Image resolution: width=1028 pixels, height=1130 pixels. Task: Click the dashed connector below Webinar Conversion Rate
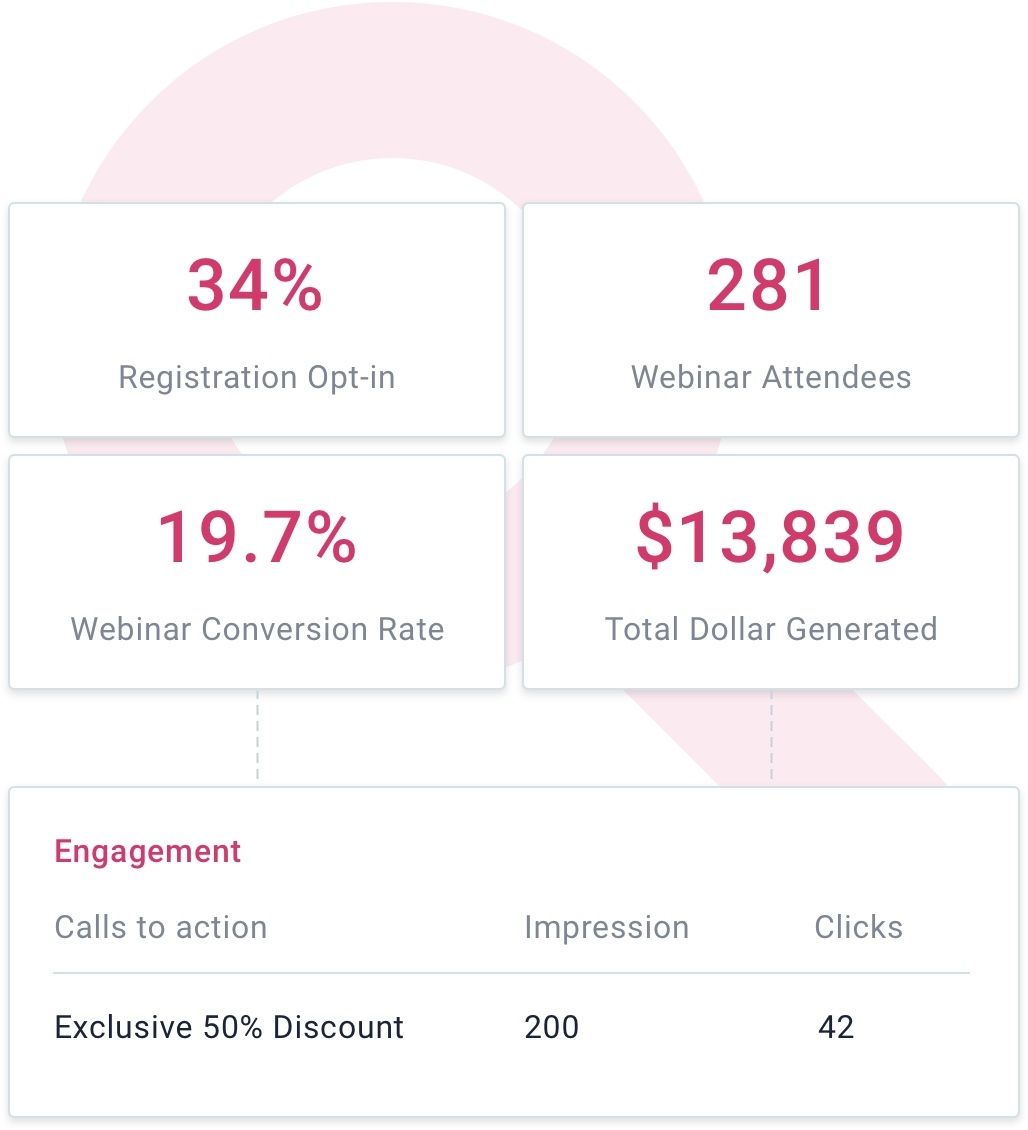click(257, 736)
